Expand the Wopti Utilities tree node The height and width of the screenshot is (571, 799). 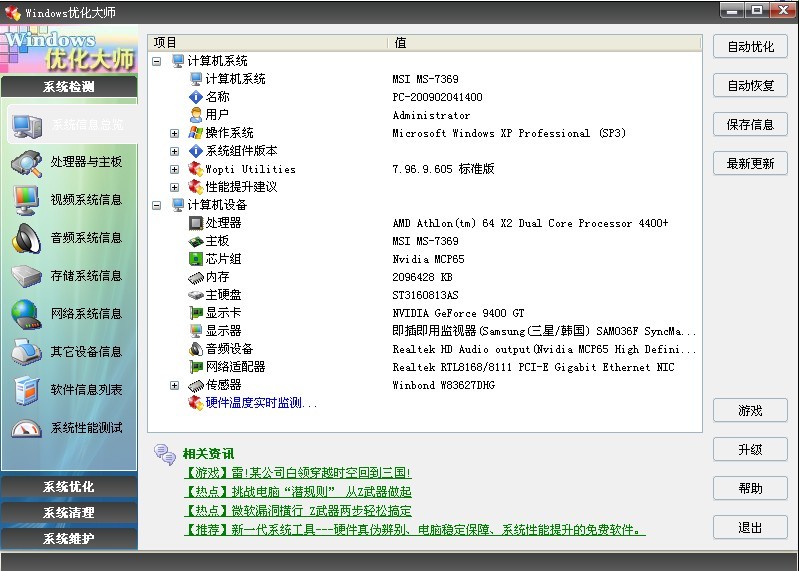click(x=175, y=170)
